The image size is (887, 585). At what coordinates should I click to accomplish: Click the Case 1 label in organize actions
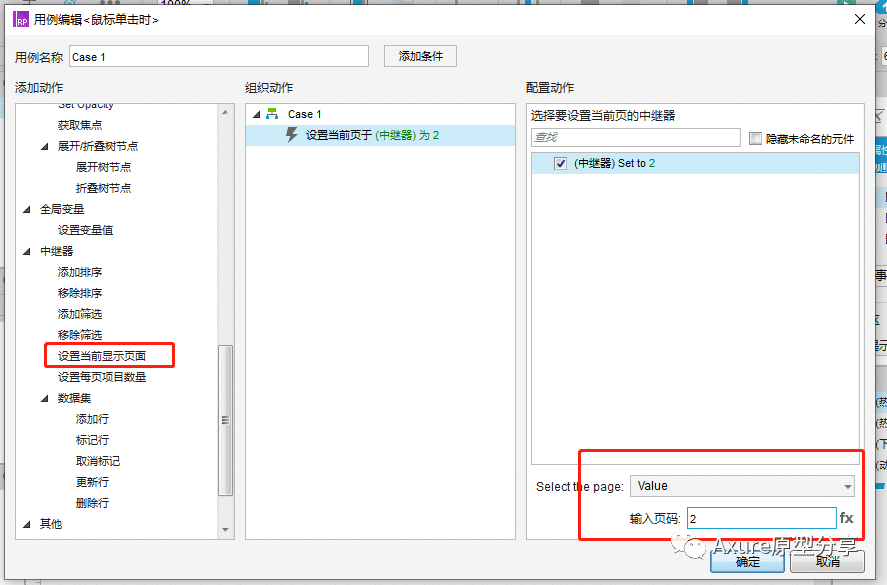tap(304, 114)
